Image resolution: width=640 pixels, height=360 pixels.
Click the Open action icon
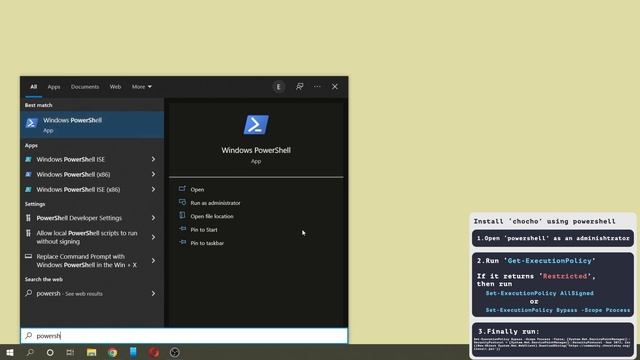tap(182, 189)
